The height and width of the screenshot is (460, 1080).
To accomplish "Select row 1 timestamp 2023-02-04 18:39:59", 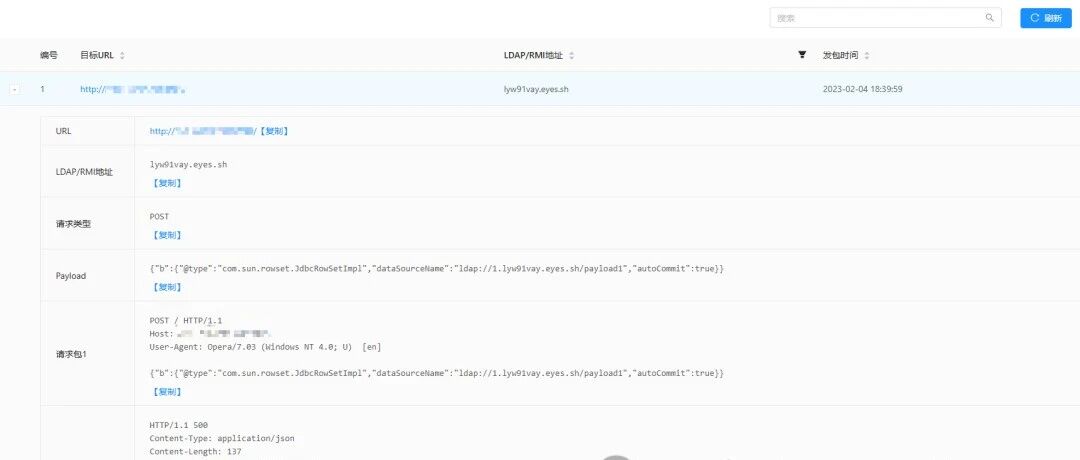I will (863, 89).
